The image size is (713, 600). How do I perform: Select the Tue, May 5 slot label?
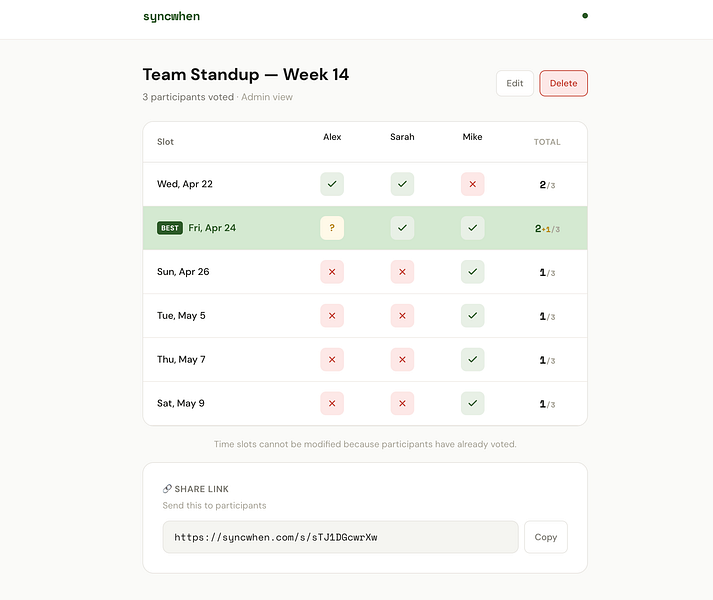(181, 316)
